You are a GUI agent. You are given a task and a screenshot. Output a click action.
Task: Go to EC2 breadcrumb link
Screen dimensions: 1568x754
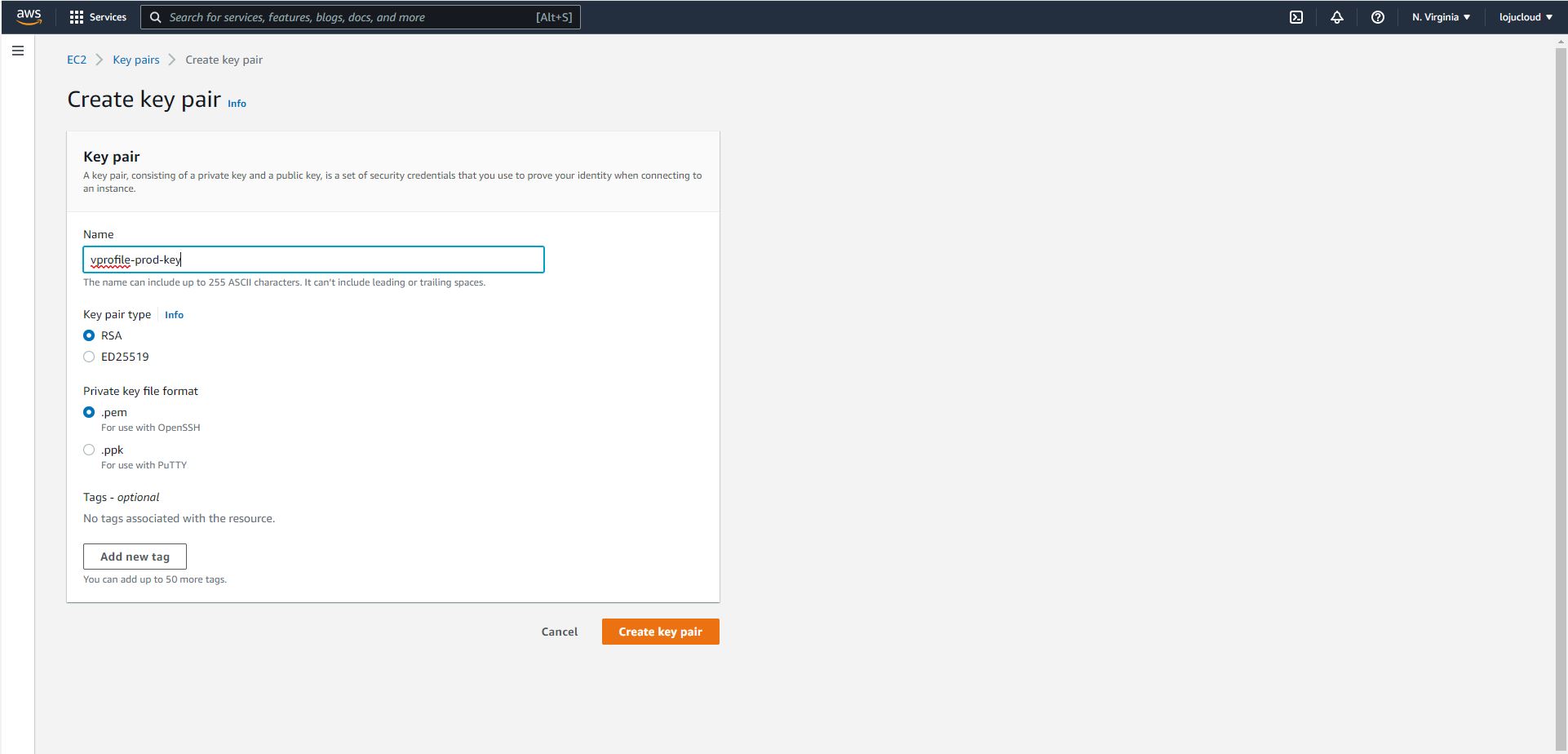click(x=77, y=60)
